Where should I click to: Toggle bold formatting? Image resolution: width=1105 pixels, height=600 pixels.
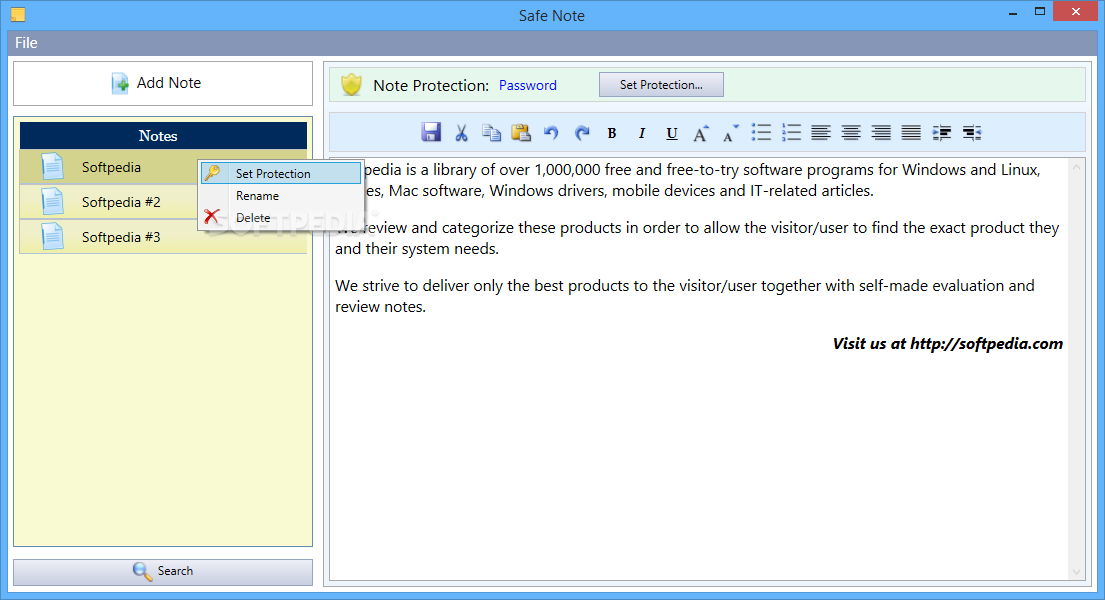(x=612, y=133)
